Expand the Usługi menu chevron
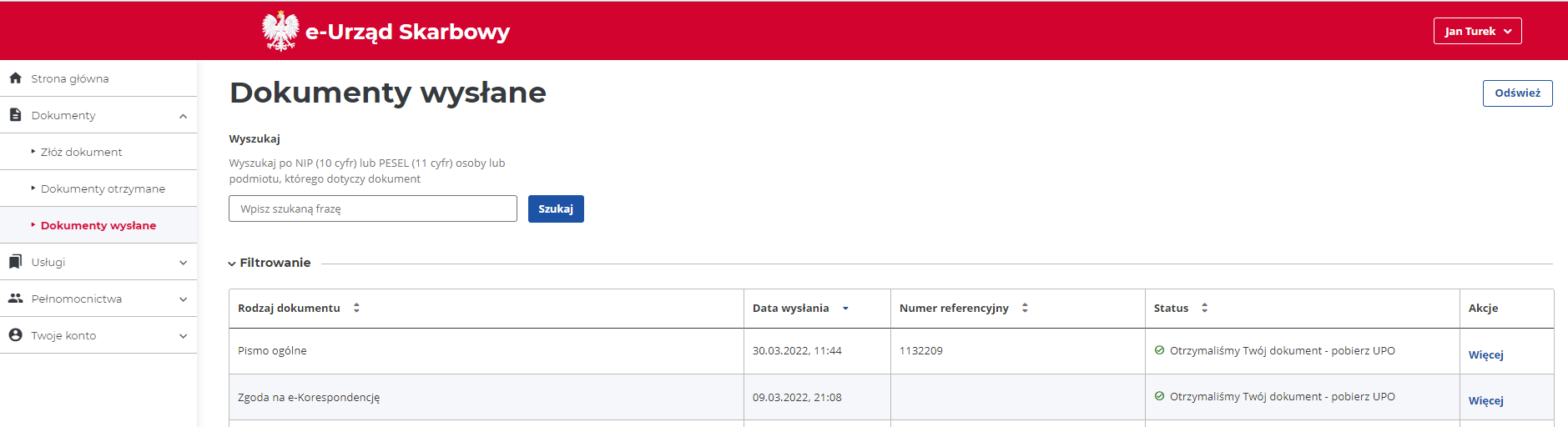The image size is (1568, 427). 183,263
